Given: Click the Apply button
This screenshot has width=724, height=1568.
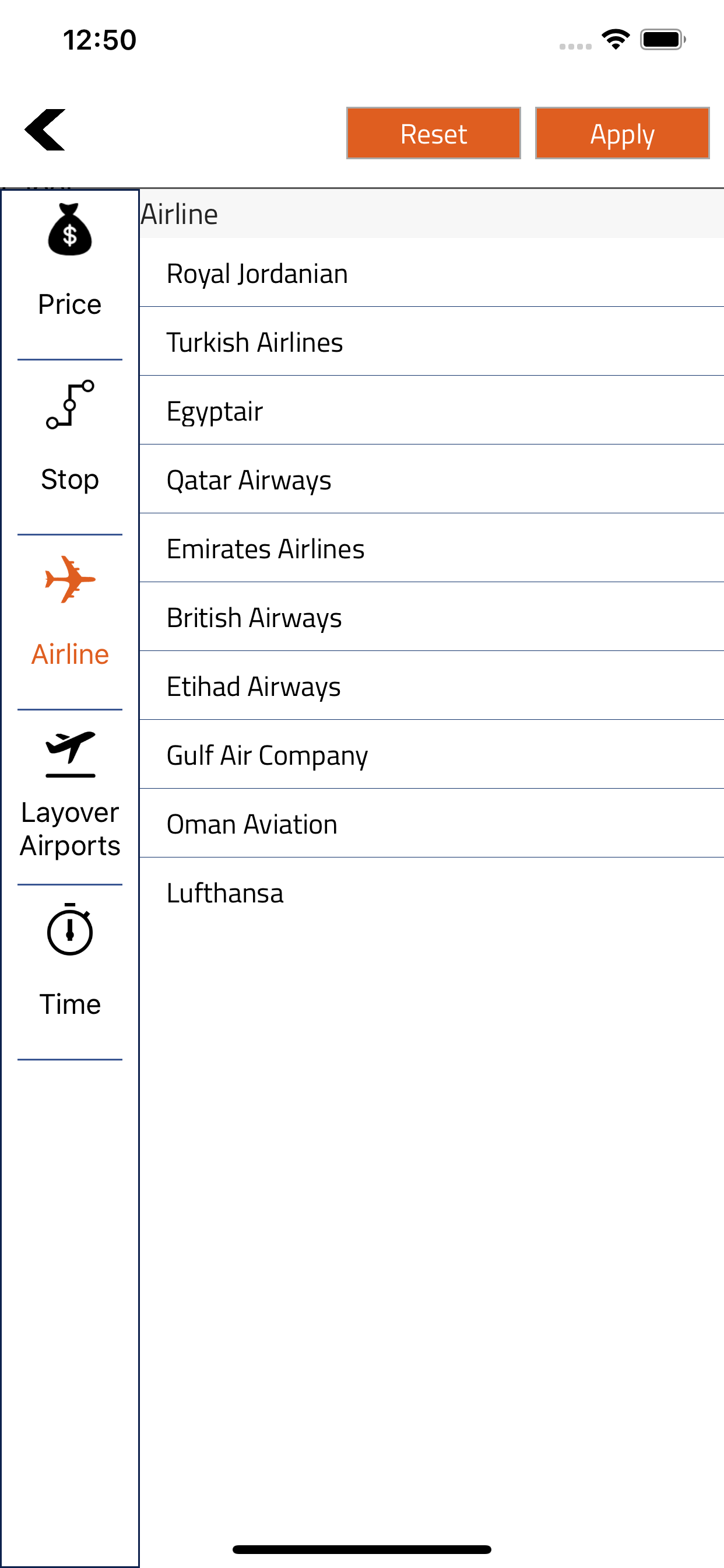Looking at the screenshot, I should [x=622, y=134].
